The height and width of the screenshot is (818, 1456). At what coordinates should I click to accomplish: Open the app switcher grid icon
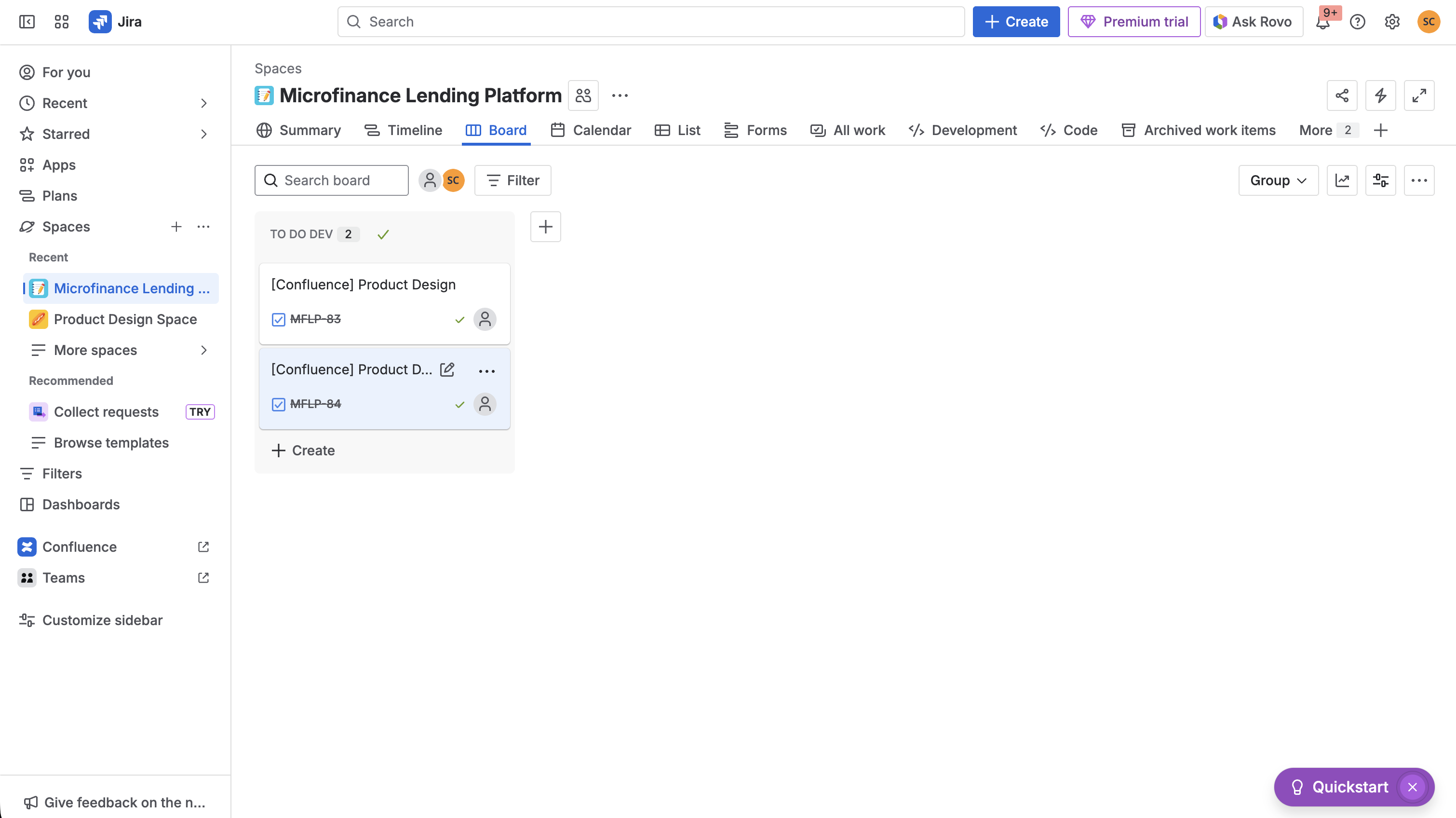tap(61, 22)
